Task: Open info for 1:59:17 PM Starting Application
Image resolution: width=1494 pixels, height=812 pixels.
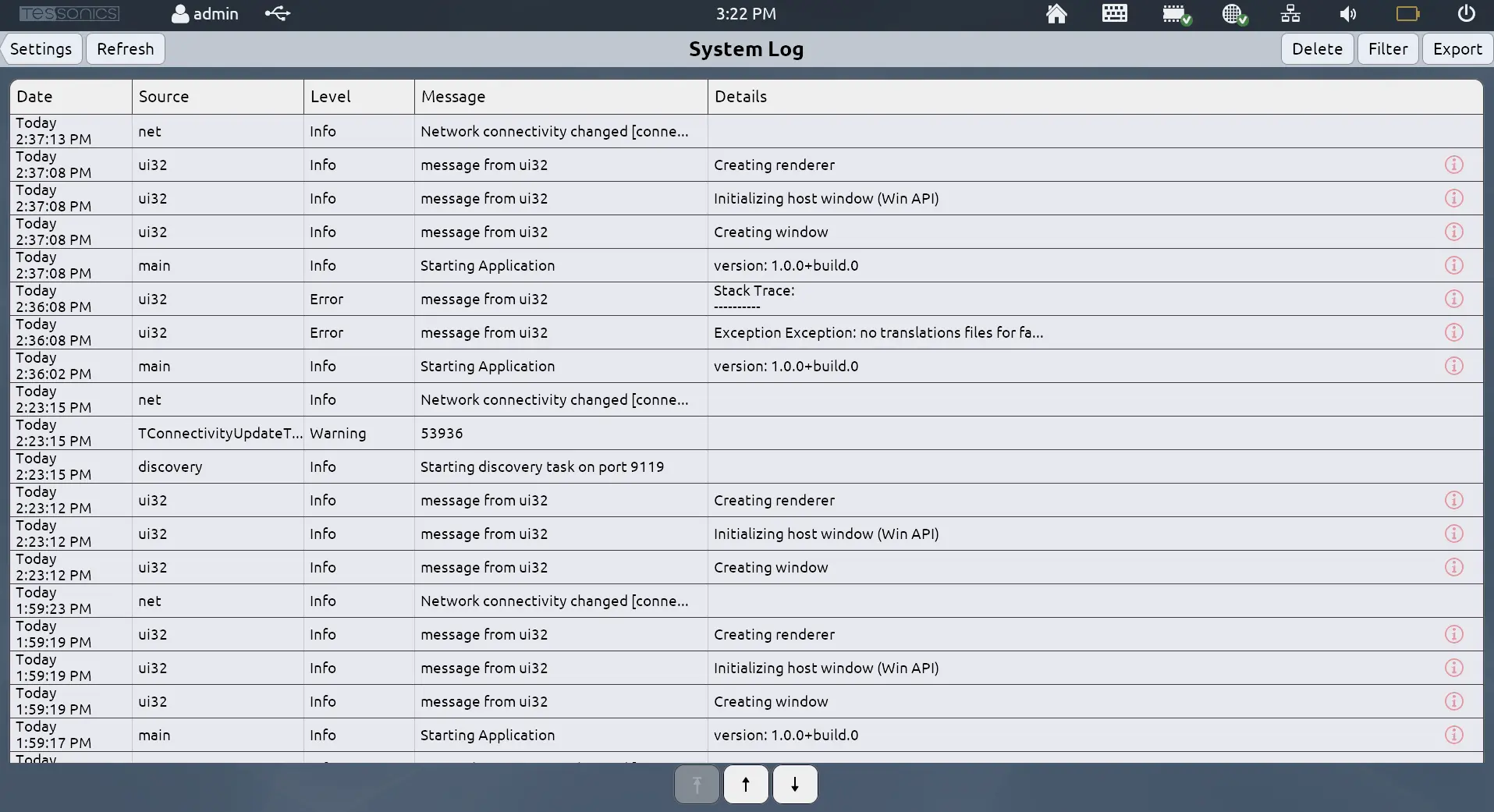Action: pos(1453,735)
